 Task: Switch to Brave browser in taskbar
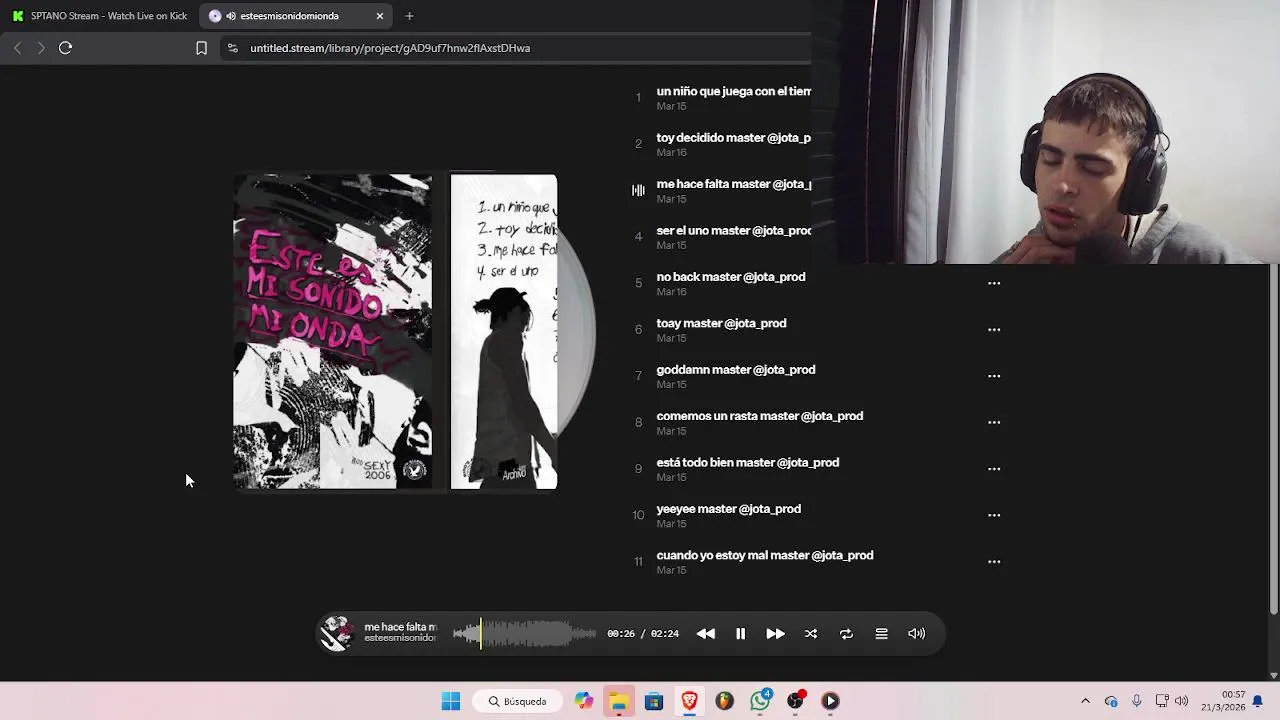(689, 701)
